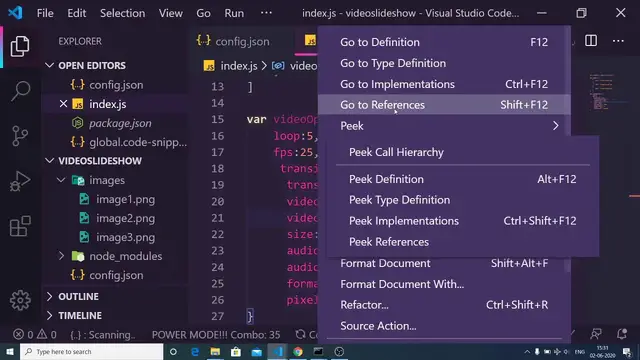Choose Source Action...
640x360 pixels.
coord(444,326)
